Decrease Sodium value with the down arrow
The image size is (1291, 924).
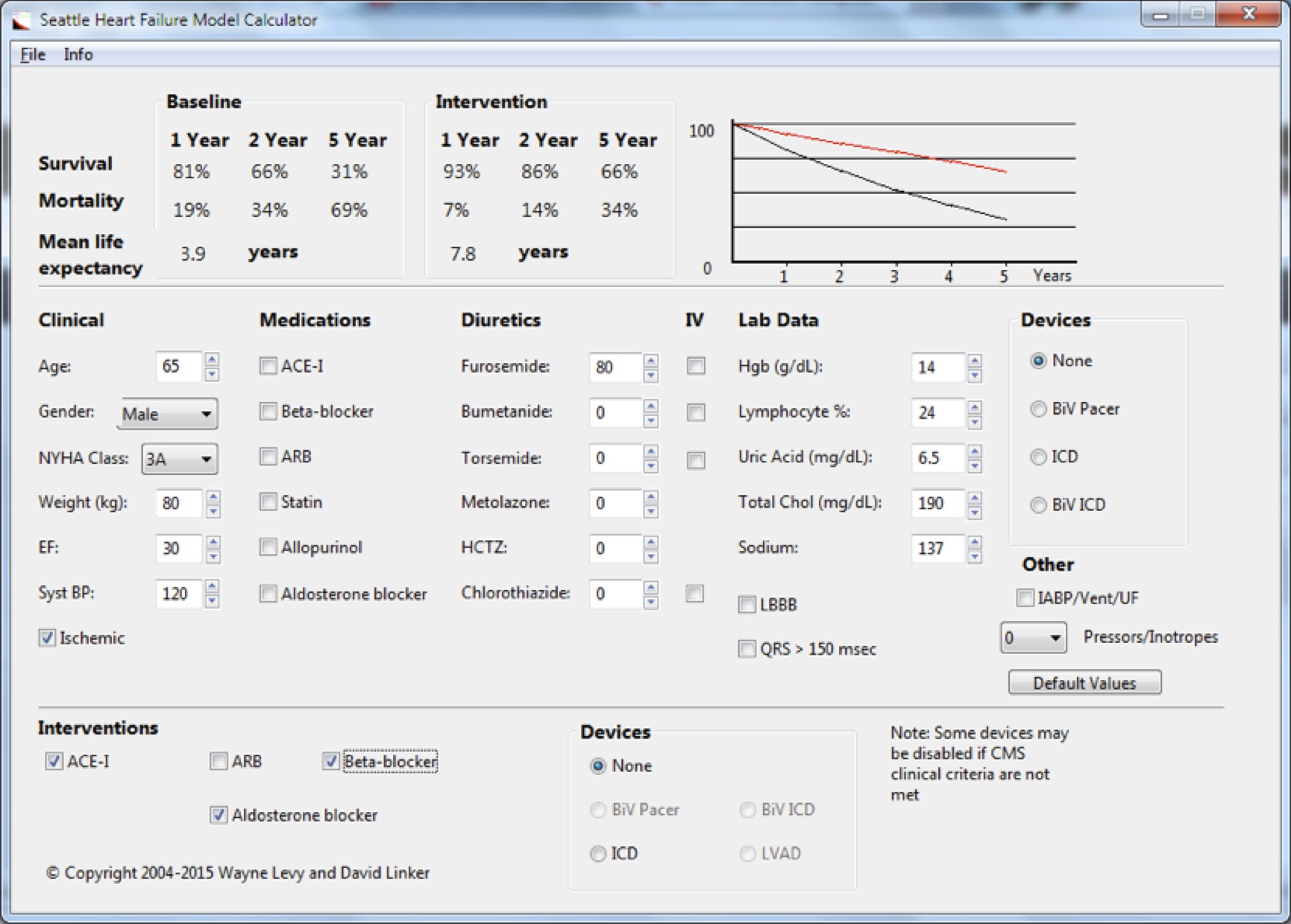[975, 556]
